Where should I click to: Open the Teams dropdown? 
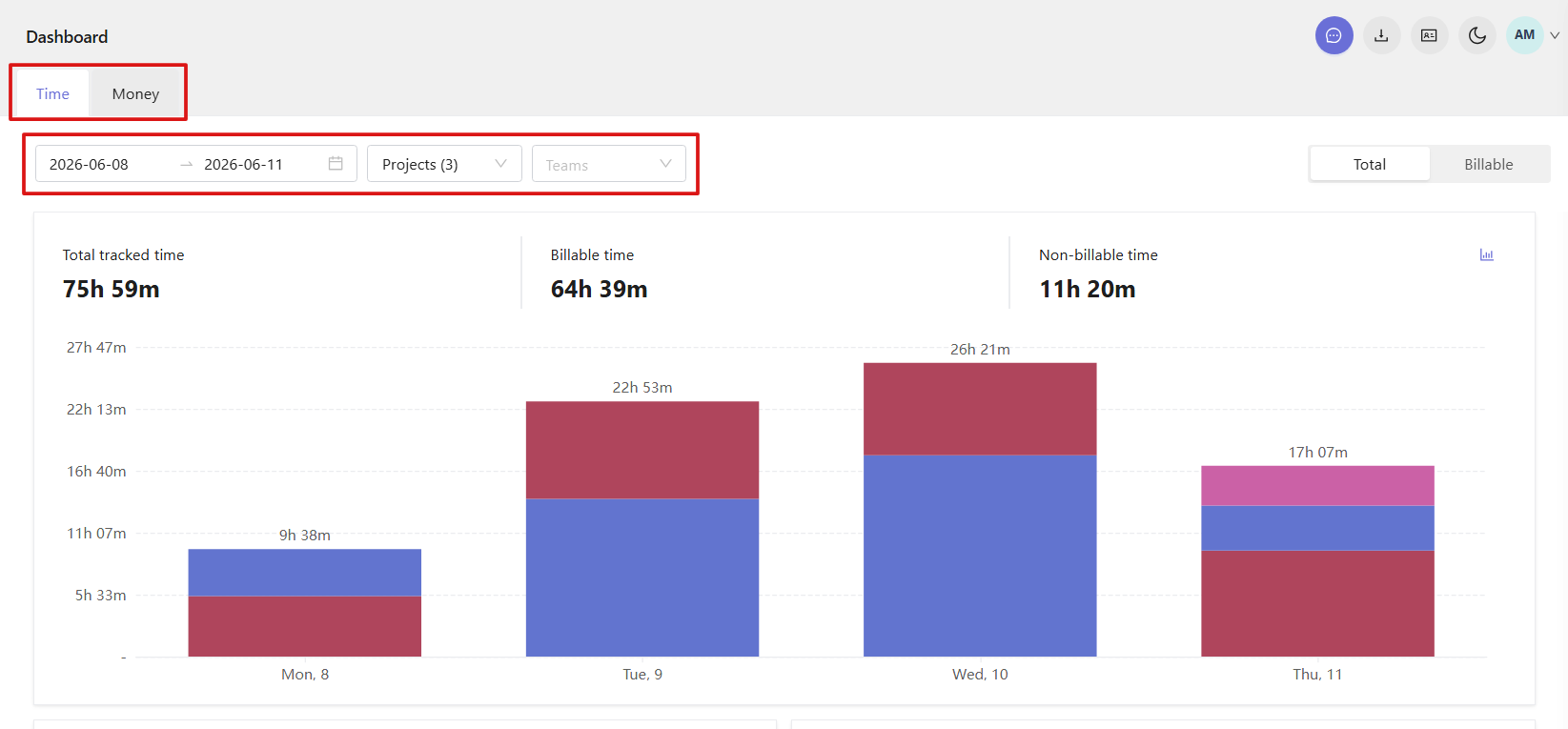[x=608, y=164]
